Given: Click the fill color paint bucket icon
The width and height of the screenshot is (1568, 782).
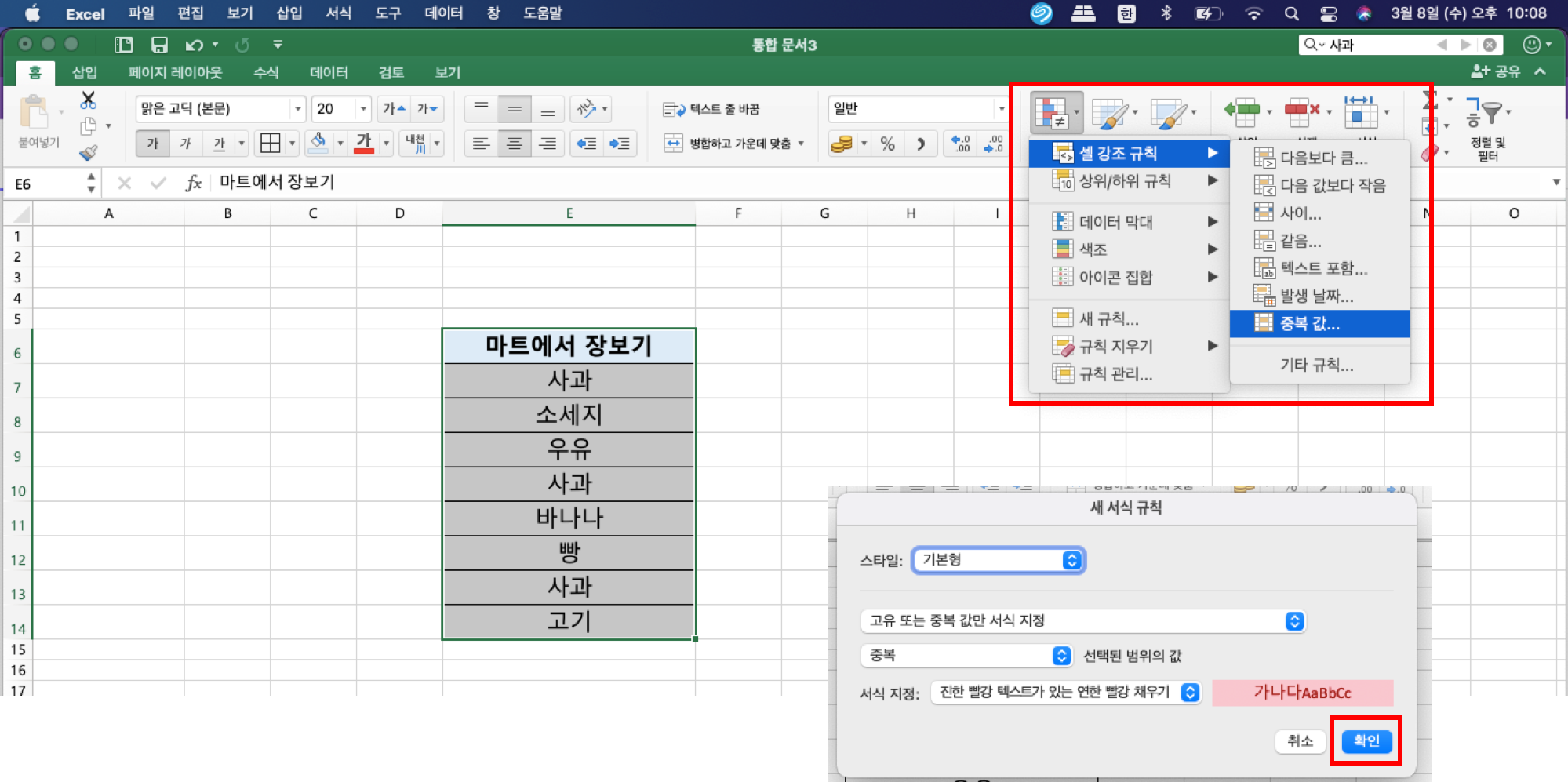Looking at the screenshot, I should pyautogui.click(x=318, y=142).
